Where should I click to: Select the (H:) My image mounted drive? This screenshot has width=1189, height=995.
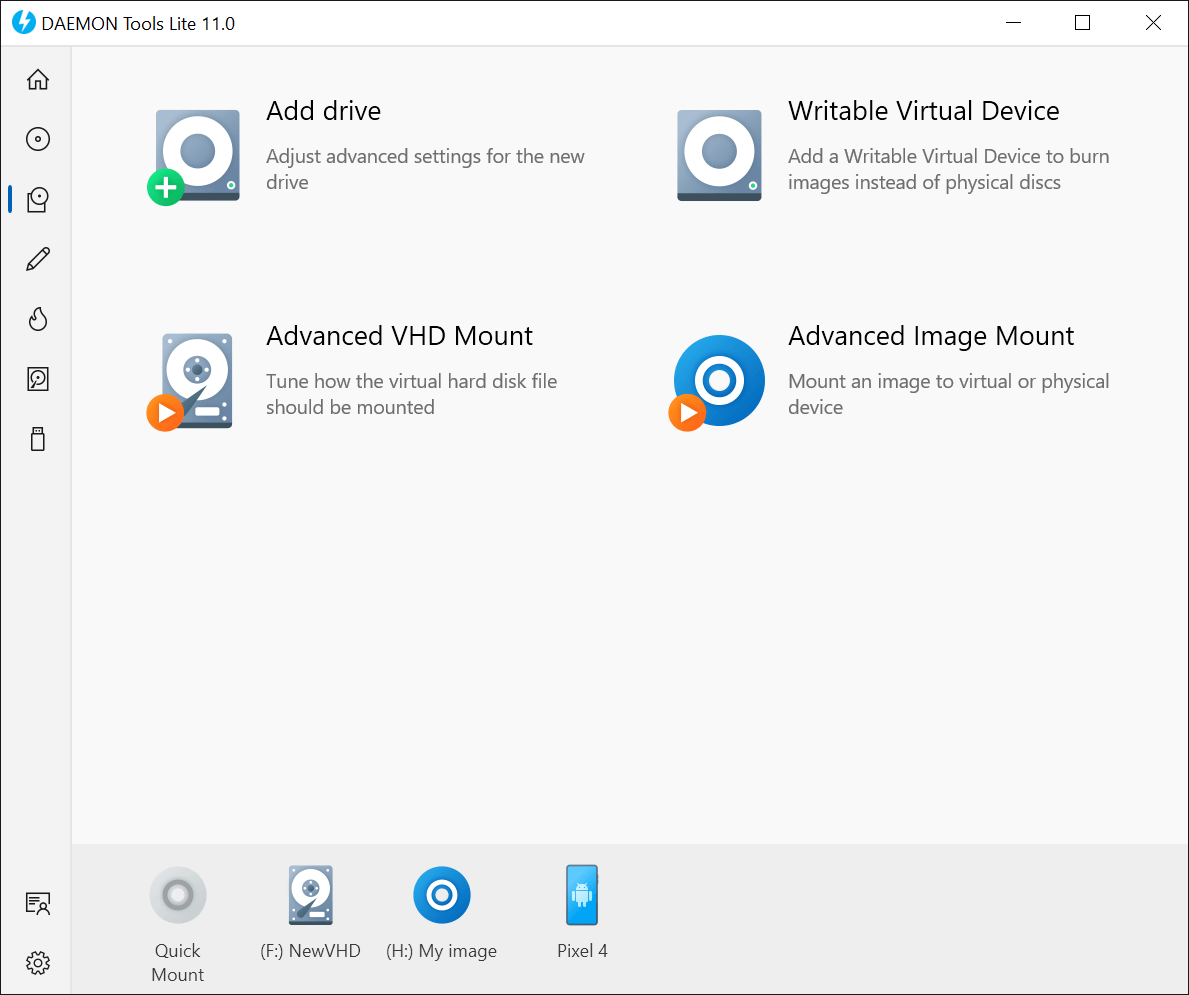coord(442,894)
